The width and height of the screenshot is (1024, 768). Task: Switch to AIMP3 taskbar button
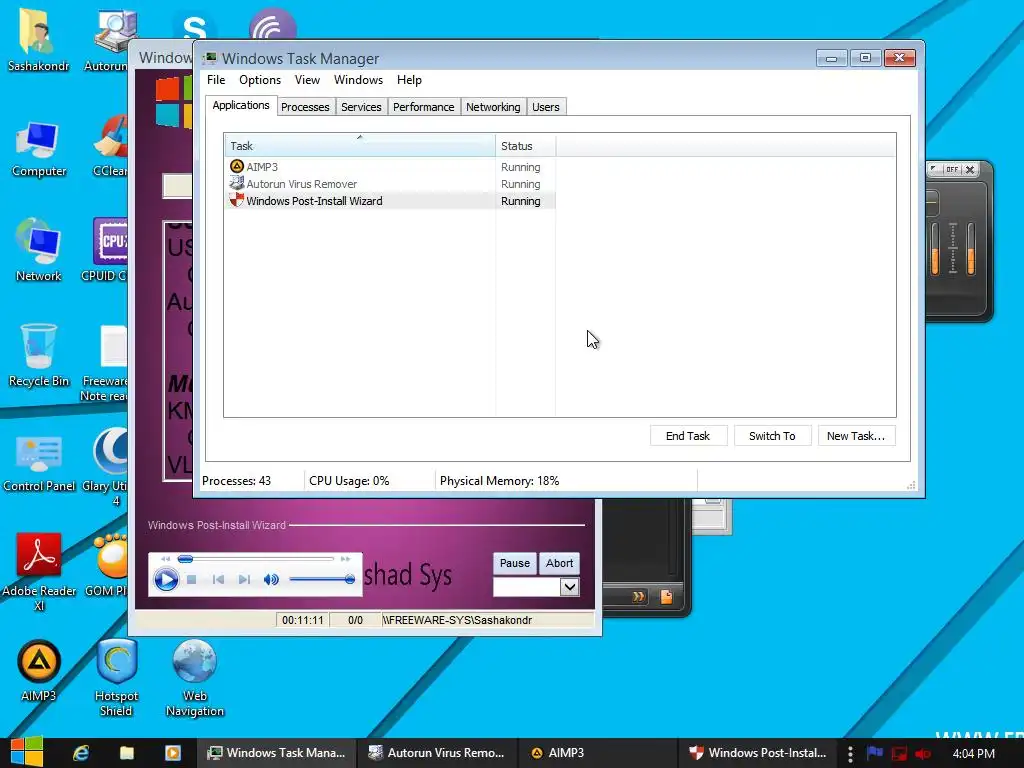pos(598,753)
